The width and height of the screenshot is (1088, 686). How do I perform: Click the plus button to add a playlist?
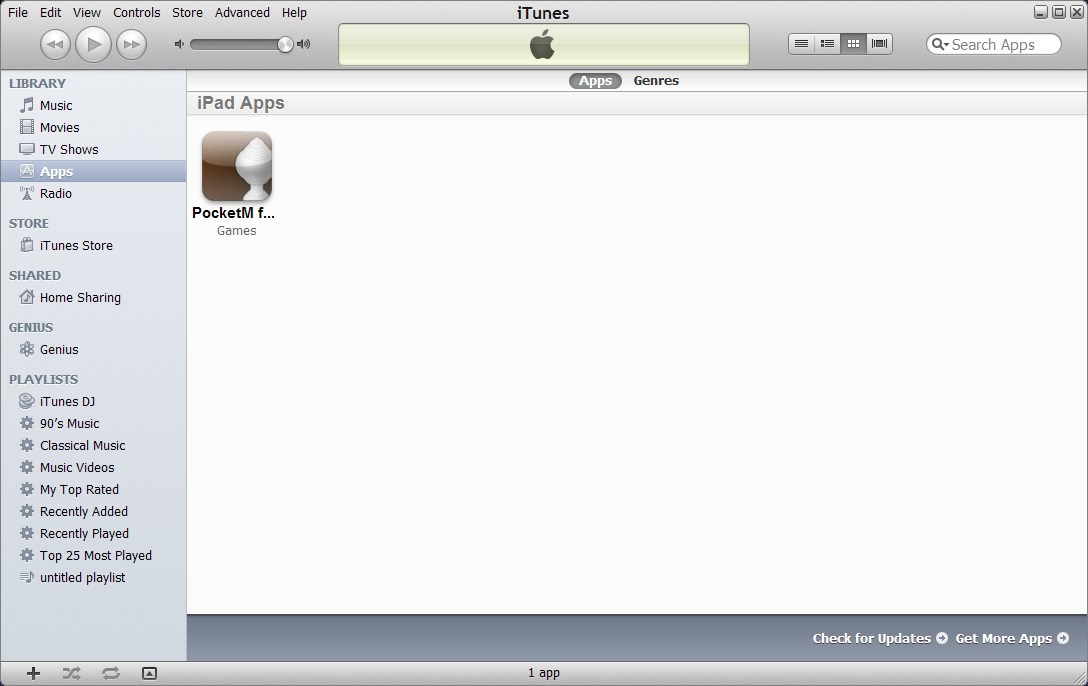pos(33,673)
